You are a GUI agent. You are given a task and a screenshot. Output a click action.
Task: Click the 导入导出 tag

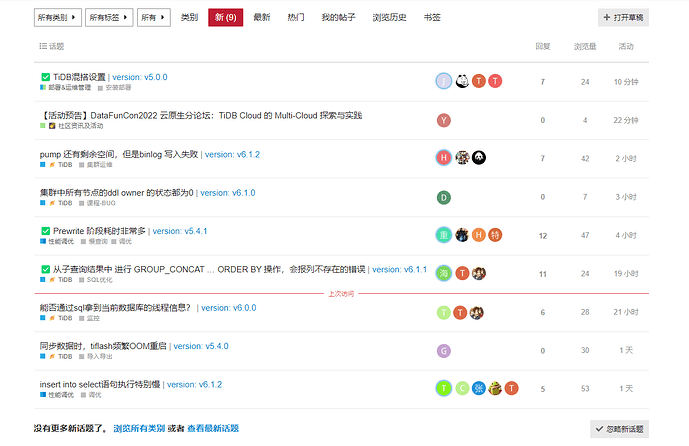coord(96,356)
